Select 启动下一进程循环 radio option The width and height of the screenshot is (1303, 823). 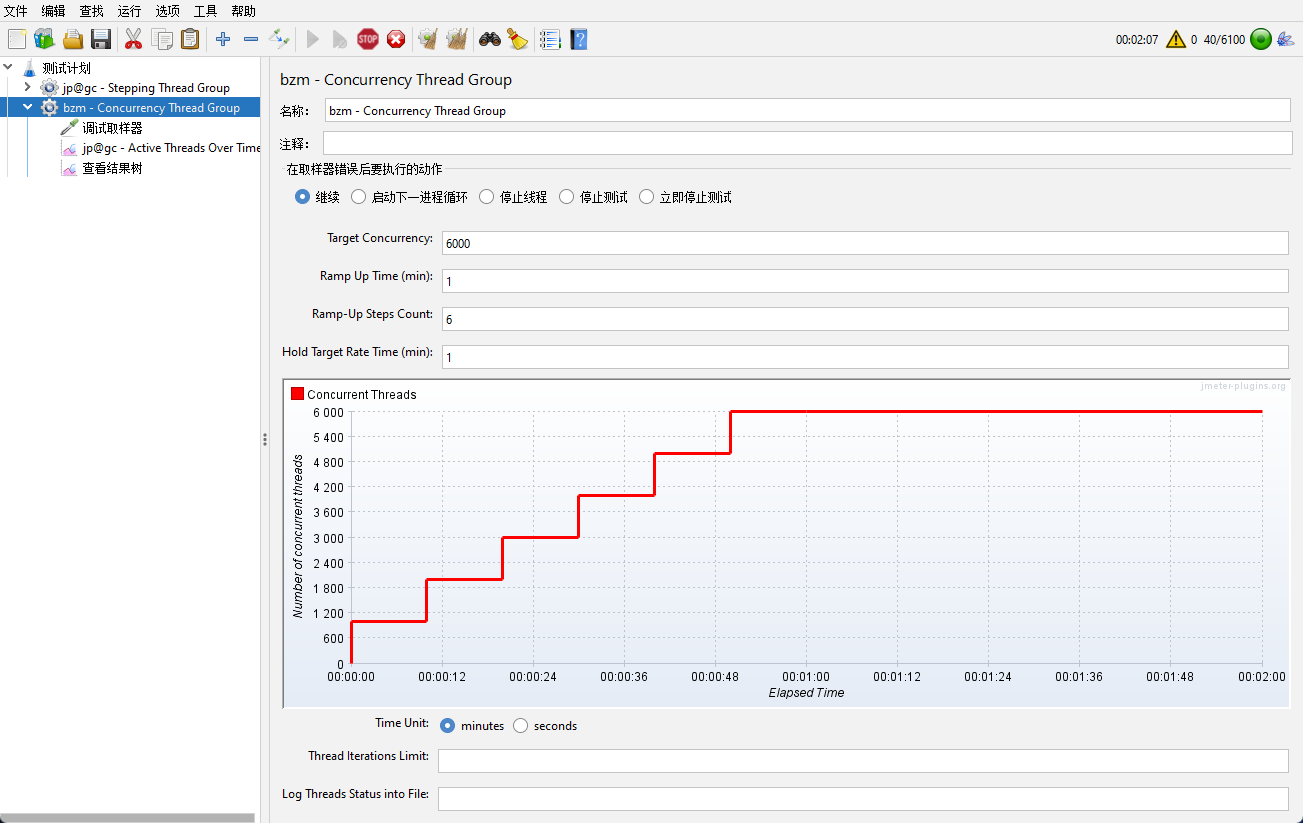coord(358,197)
